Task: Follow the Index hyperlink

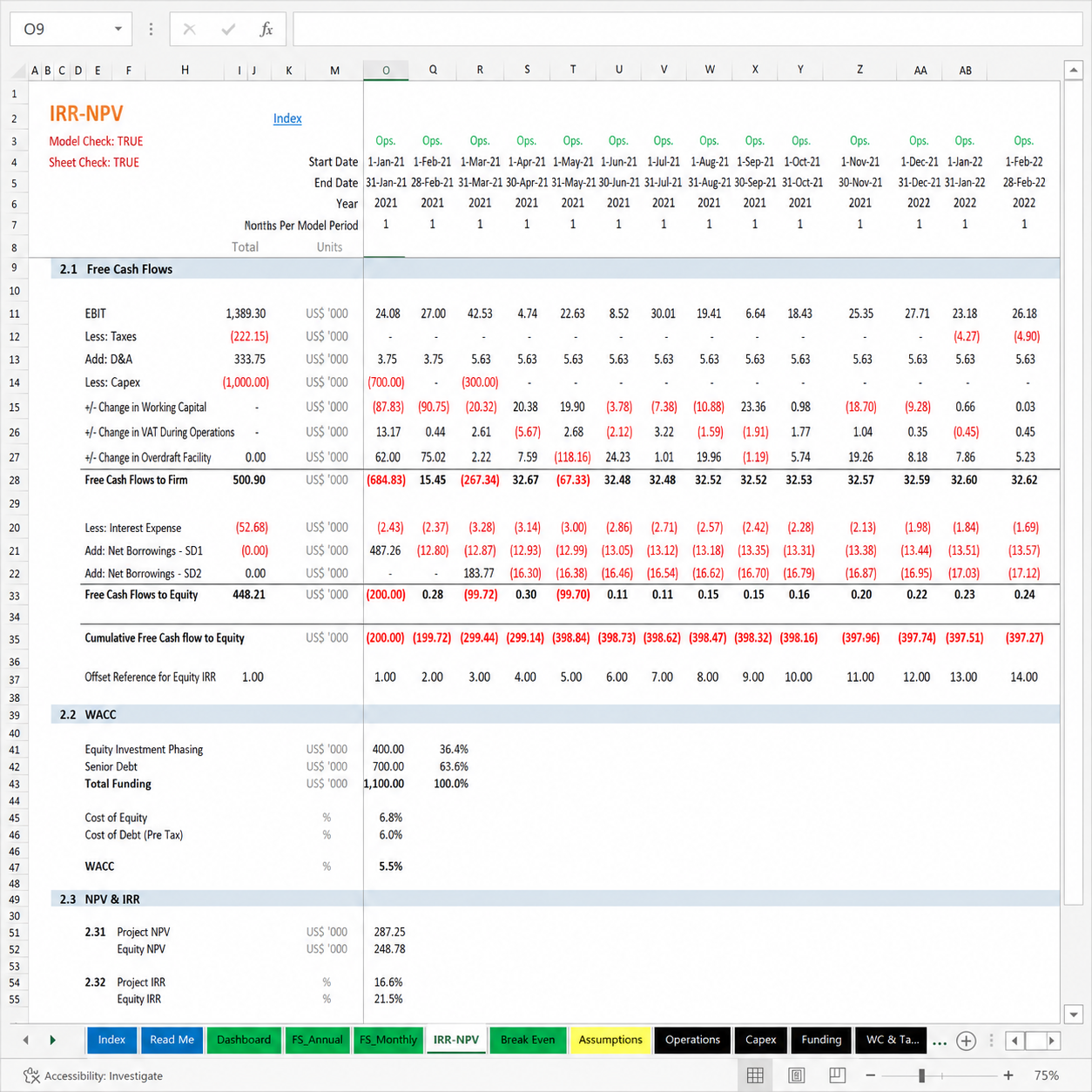Action: (x=287, y=118)
